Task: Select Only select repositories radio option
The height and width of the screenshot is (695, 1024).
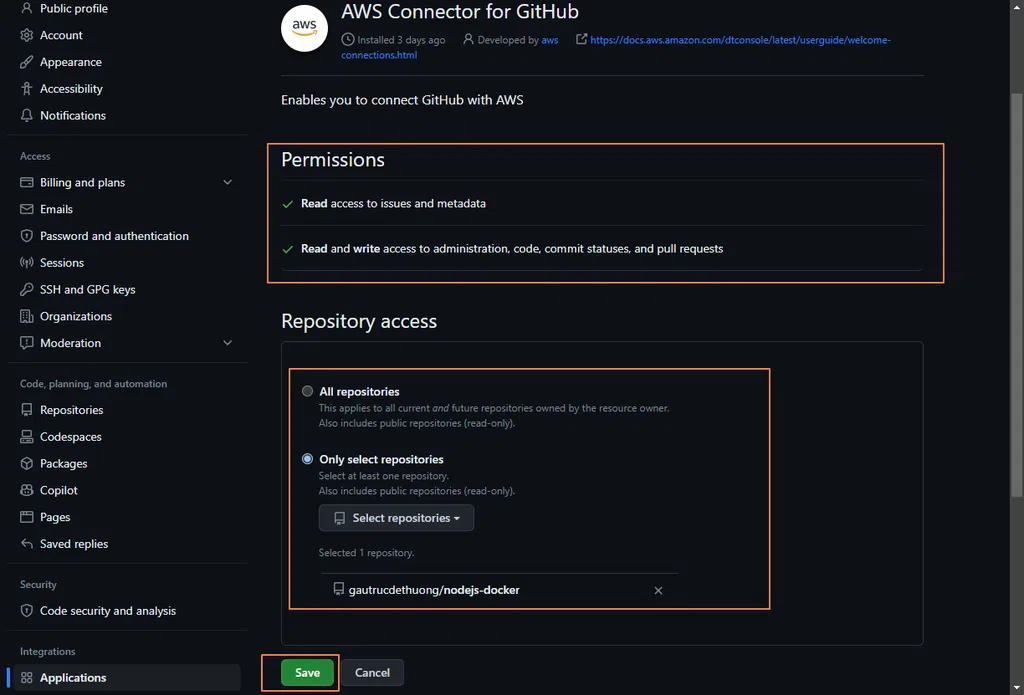Action: [x=307, y=460]
